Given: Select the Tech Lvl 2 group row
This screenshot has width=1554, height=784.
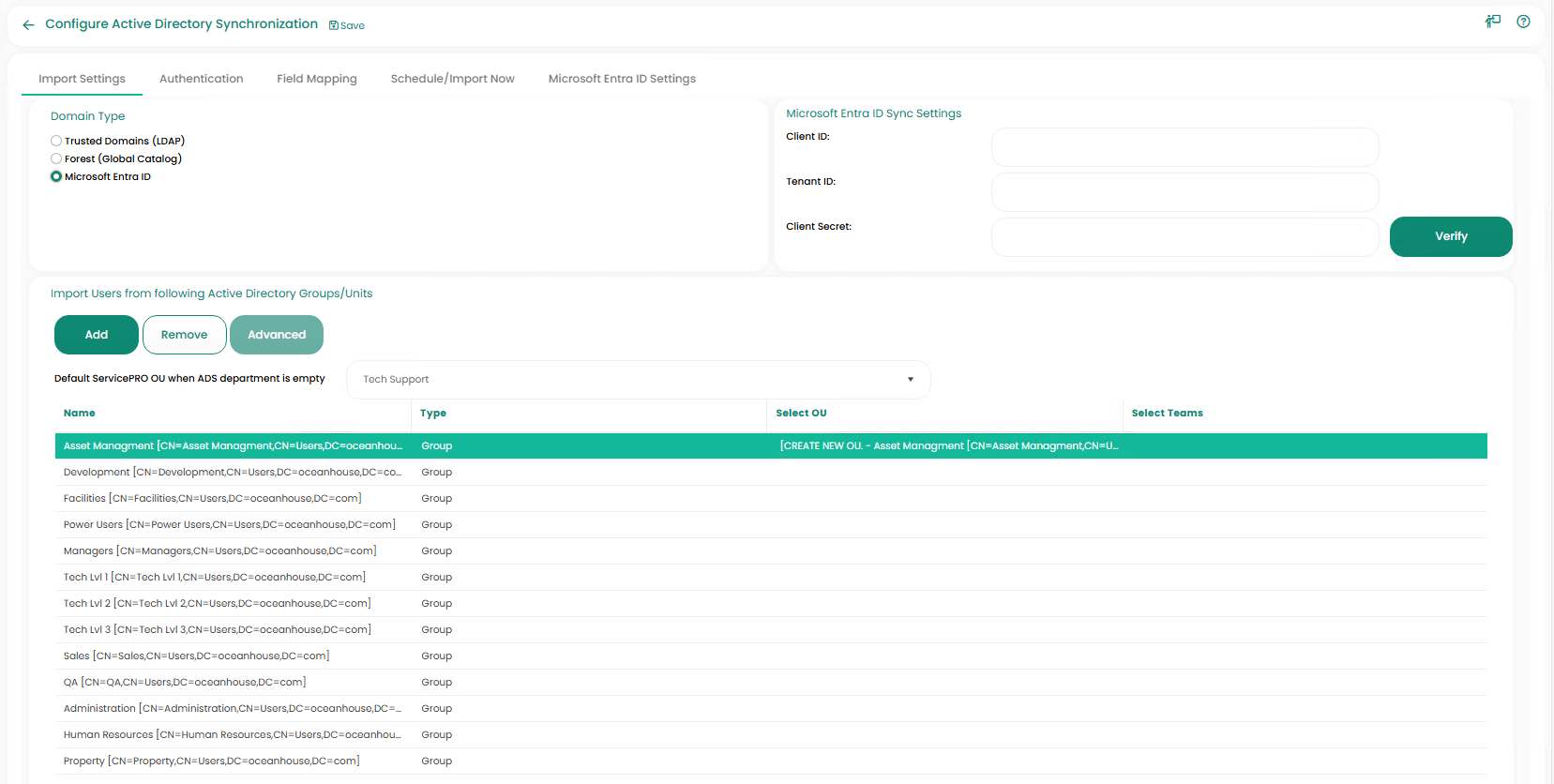Looking at the screenshot, I should [x=218, y=603].
